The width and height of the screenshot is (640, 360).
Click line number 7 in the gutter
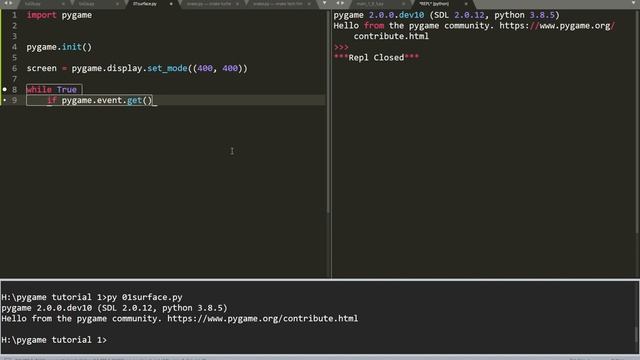tap(14, 79)
